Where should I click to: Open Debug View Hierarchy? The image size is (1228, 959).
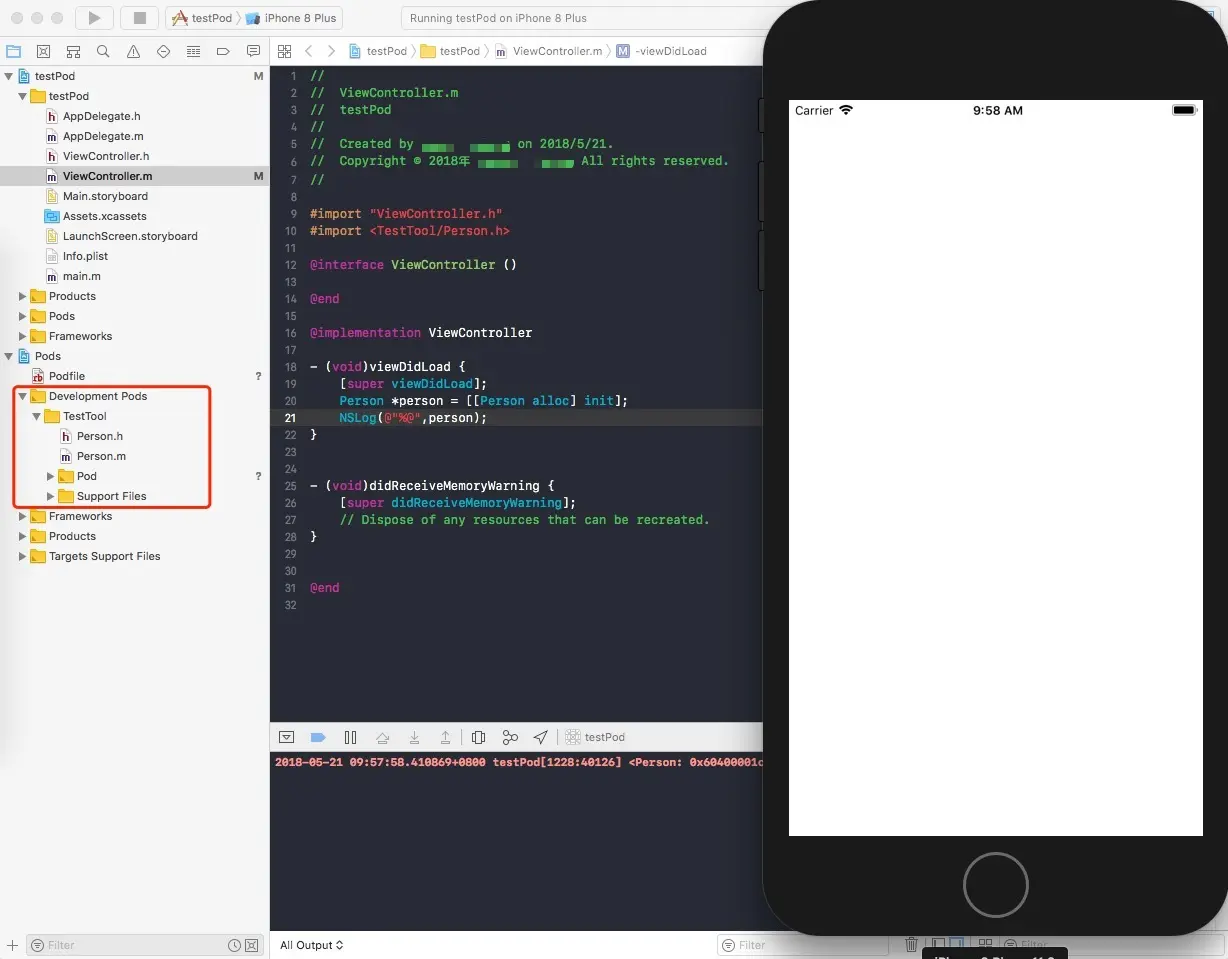click(x=478, y=737)
